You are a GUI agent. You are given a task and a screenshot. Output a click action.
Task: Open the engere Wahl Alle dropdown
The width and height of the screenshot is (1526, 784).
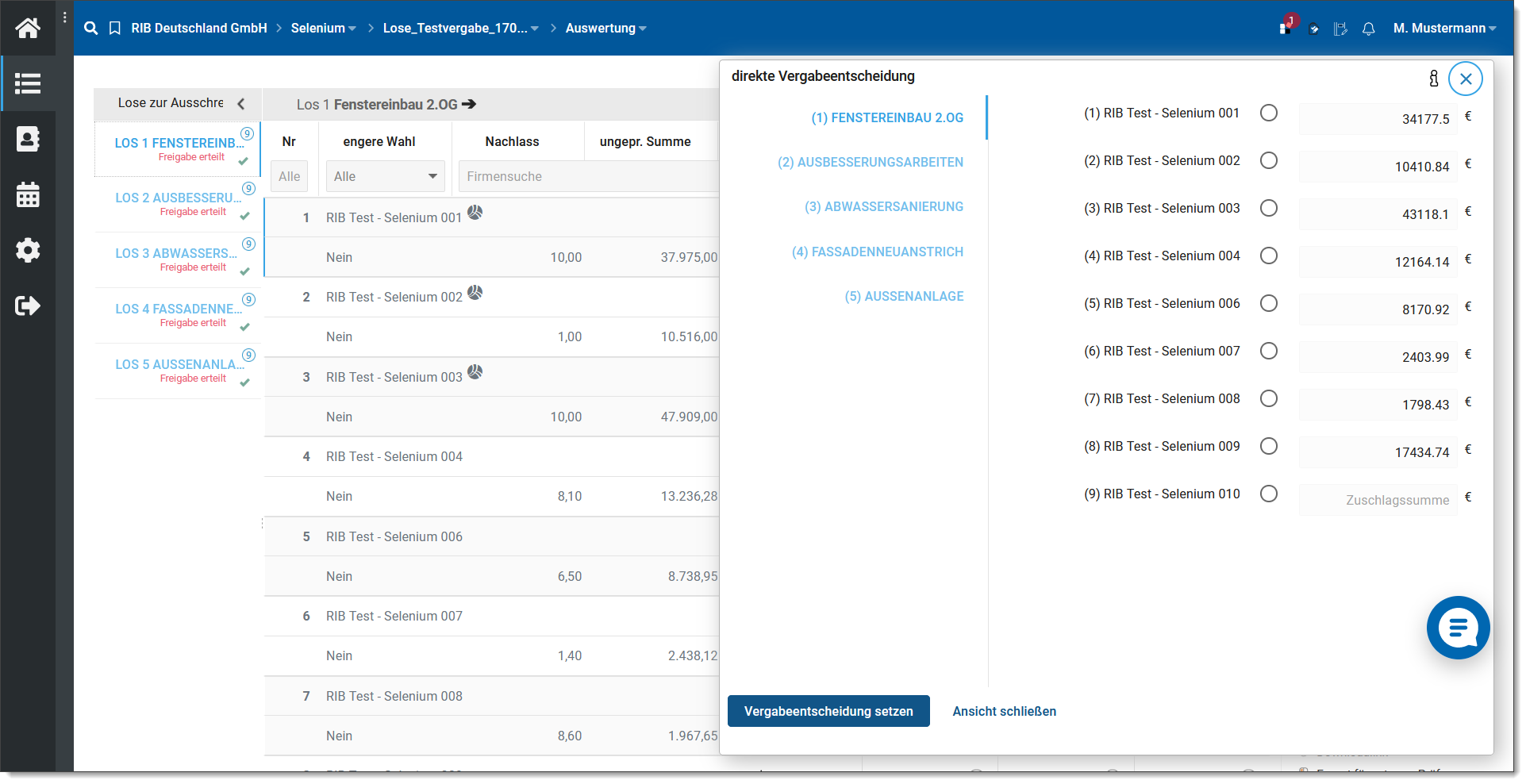click(x=385, y=176)
